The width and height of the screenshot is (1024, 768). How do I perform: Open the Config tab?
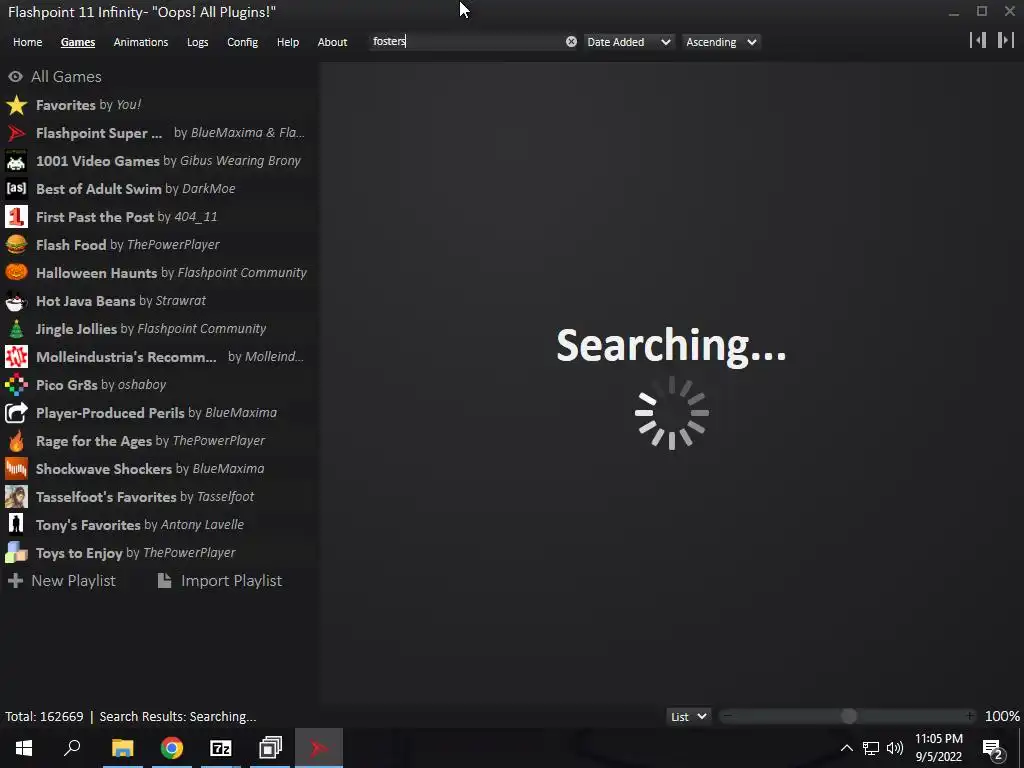(x=242, y=42)
